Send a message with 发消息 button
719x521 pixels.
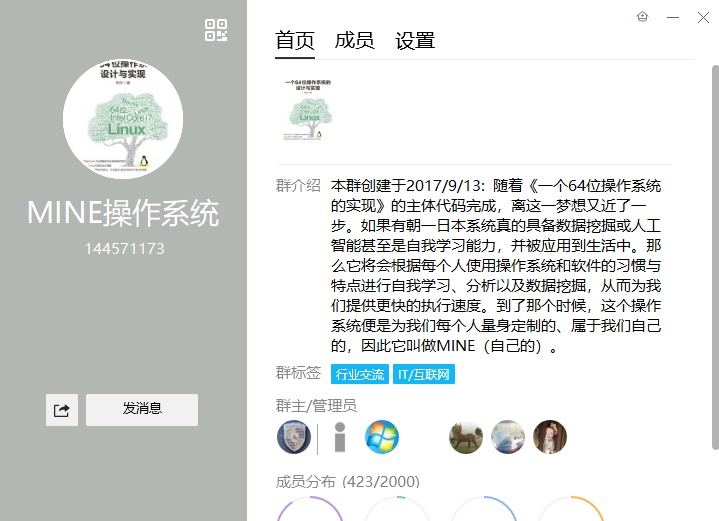click(x=142, y=410)
